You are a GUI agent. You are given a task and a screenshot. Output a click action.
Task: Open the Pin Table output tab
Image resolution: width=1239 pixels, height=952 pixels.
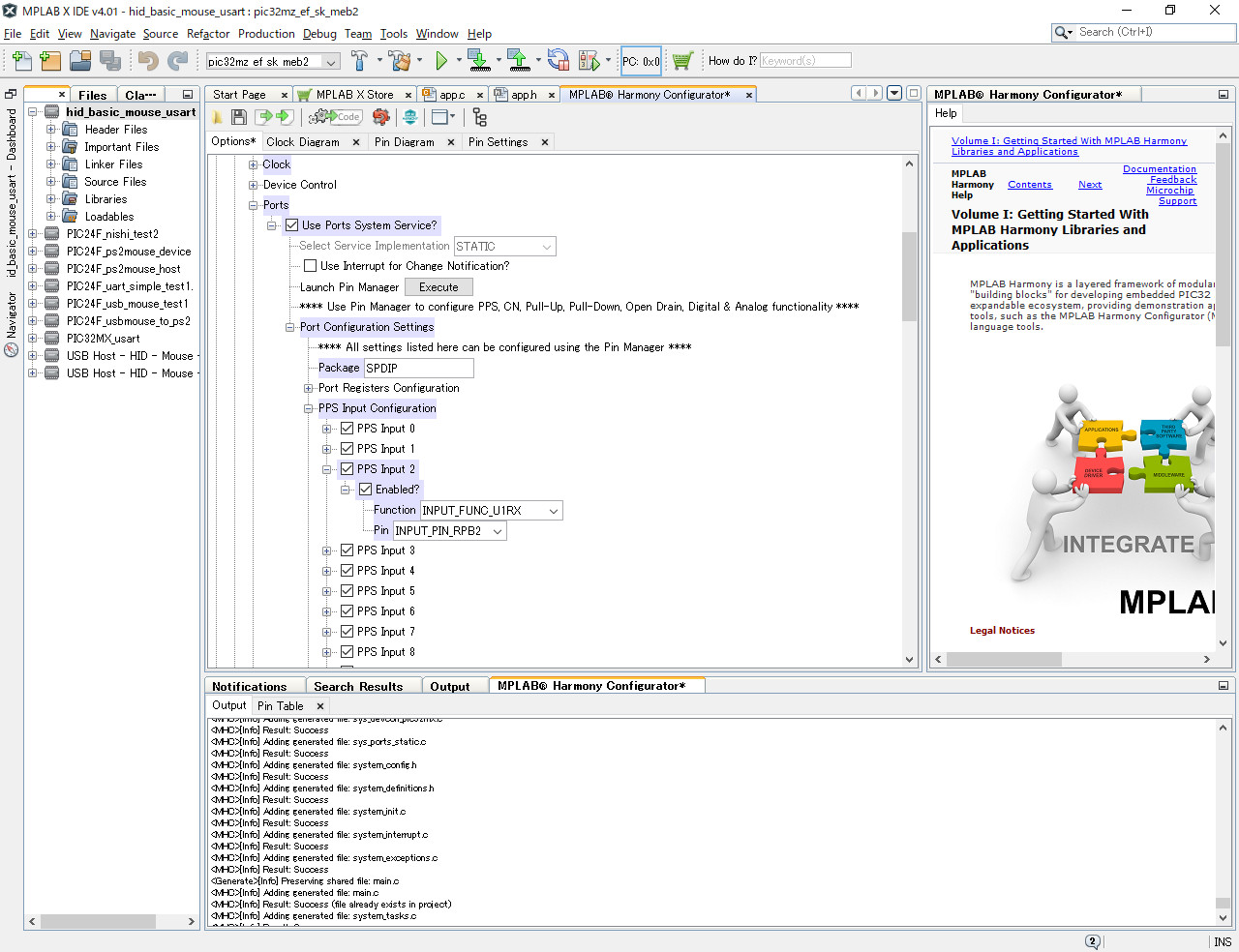pyautogui.click(x=280, y=706)
